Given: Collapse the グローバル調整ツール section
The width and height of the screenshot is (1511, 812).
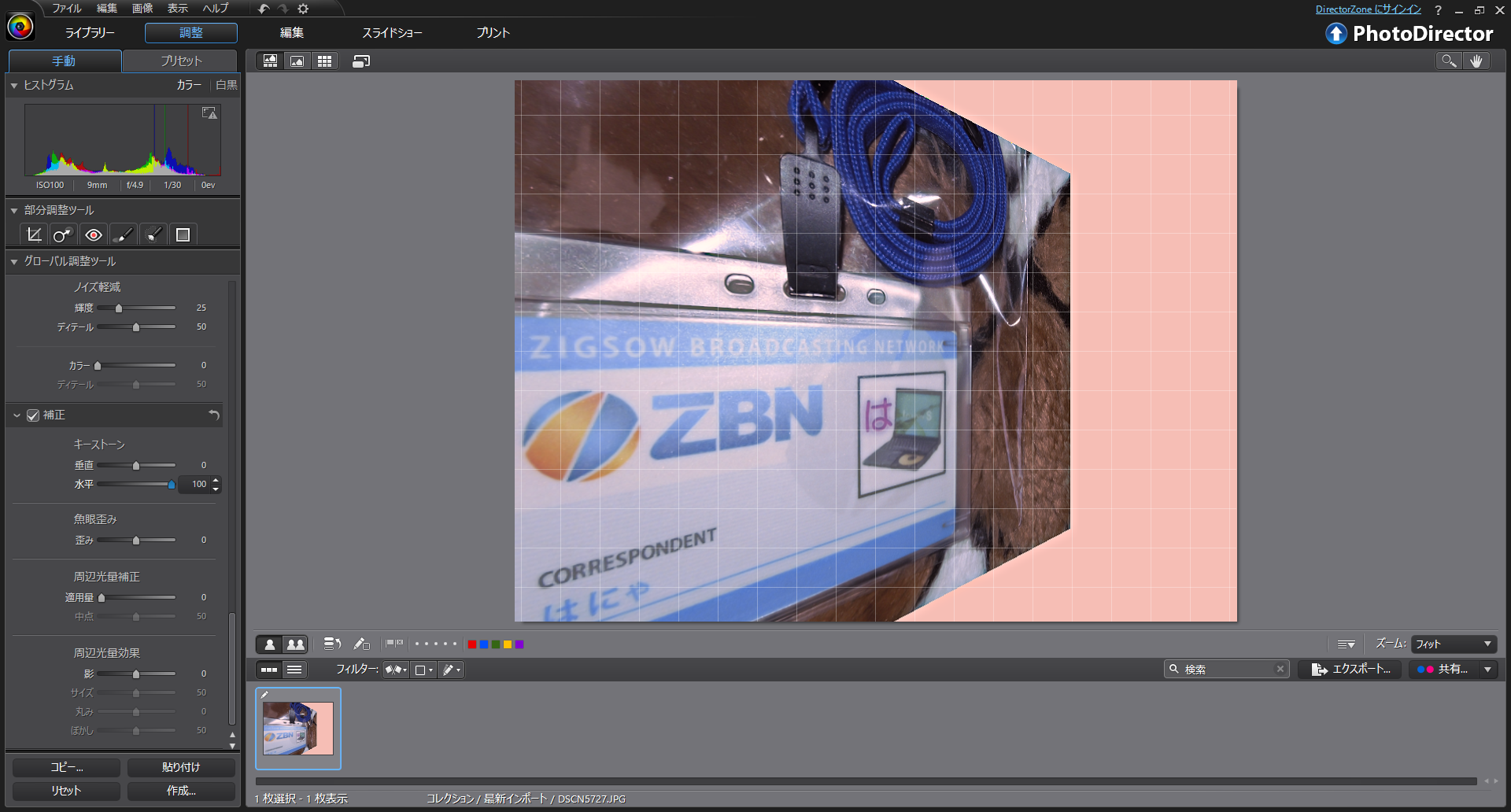Looking at the screenshot, I should point(14,261).
